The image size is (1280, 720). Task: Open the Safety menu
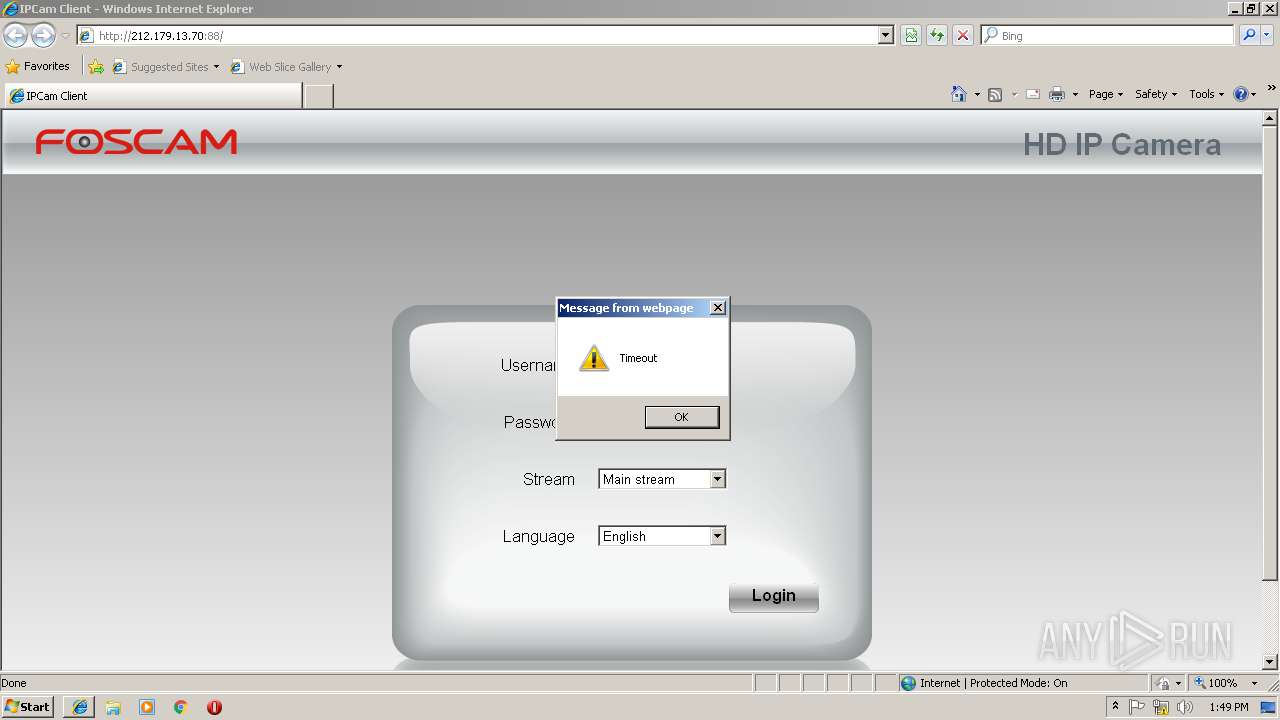(x=1156, y=94)
